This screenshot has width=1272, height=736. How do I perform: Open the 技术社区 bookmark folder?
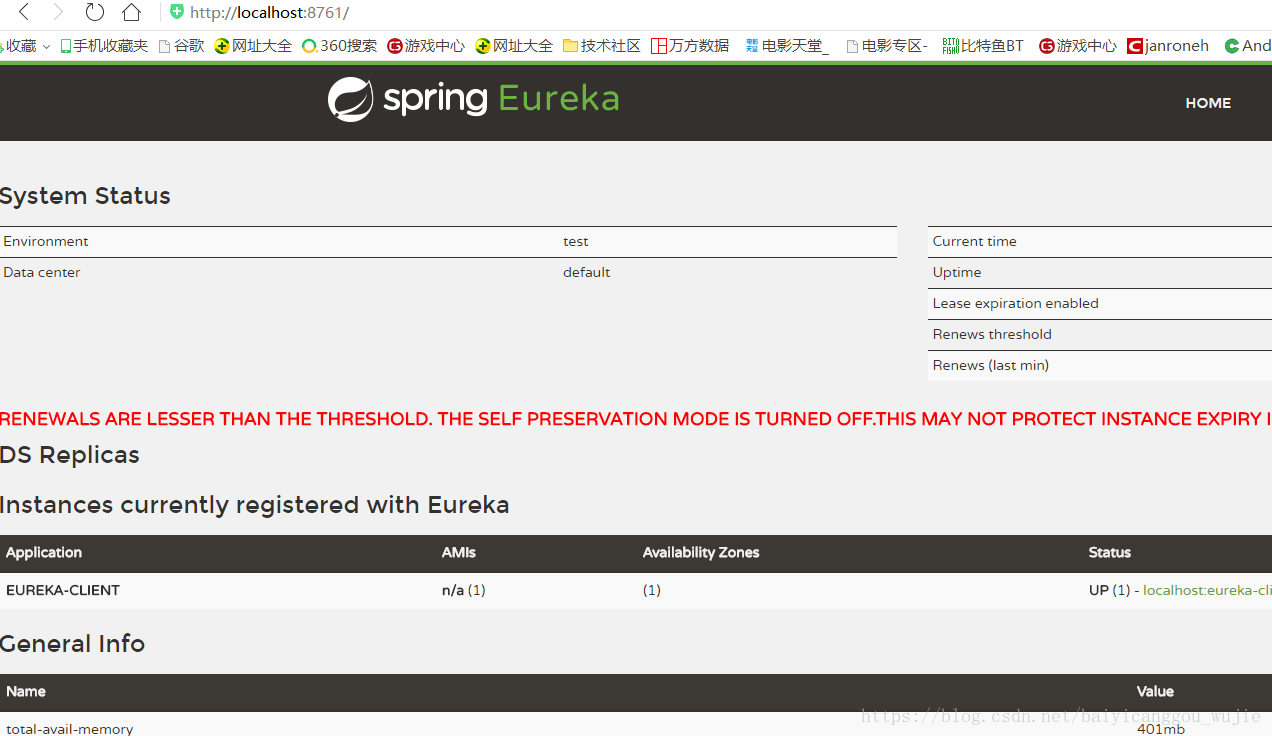pyautogui.click(x=601, y=46)
